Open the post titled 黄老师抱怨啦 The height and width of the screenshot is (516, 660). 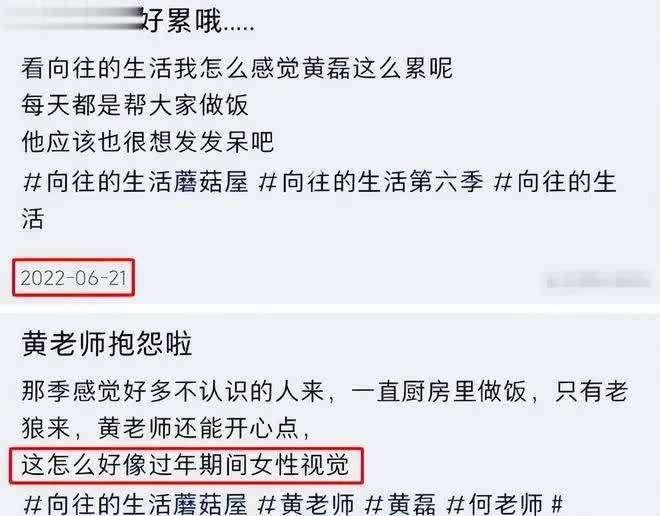(107, 343)
